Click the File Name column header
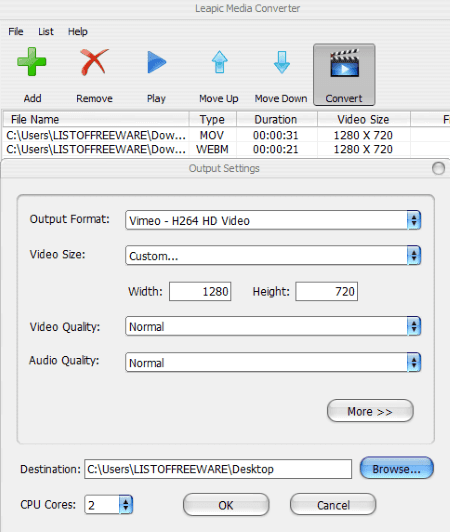The image size is (450, 532). [96, 119]
